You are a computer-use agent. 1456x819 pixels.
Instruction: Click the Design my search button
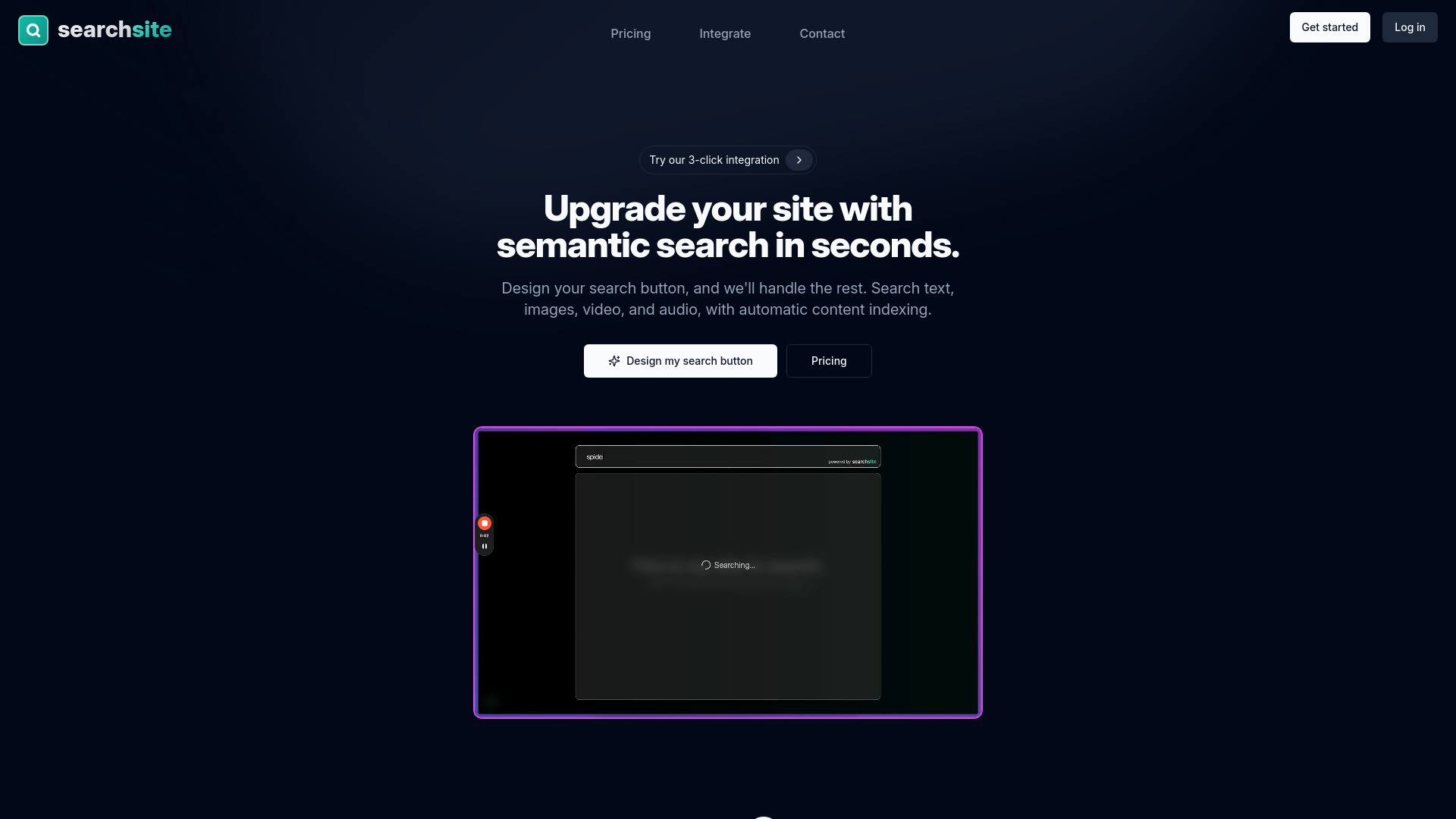pos(680,361)
